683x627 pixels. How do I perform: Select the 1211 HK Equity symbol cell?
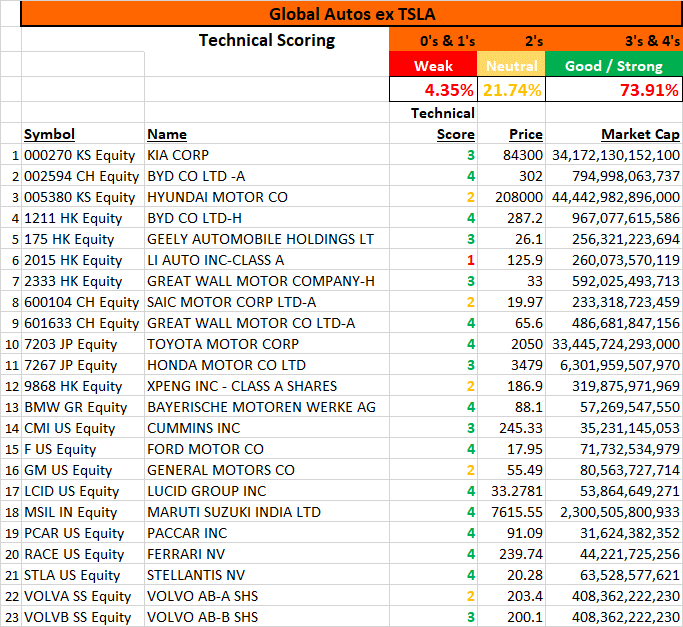click(83, 217)
